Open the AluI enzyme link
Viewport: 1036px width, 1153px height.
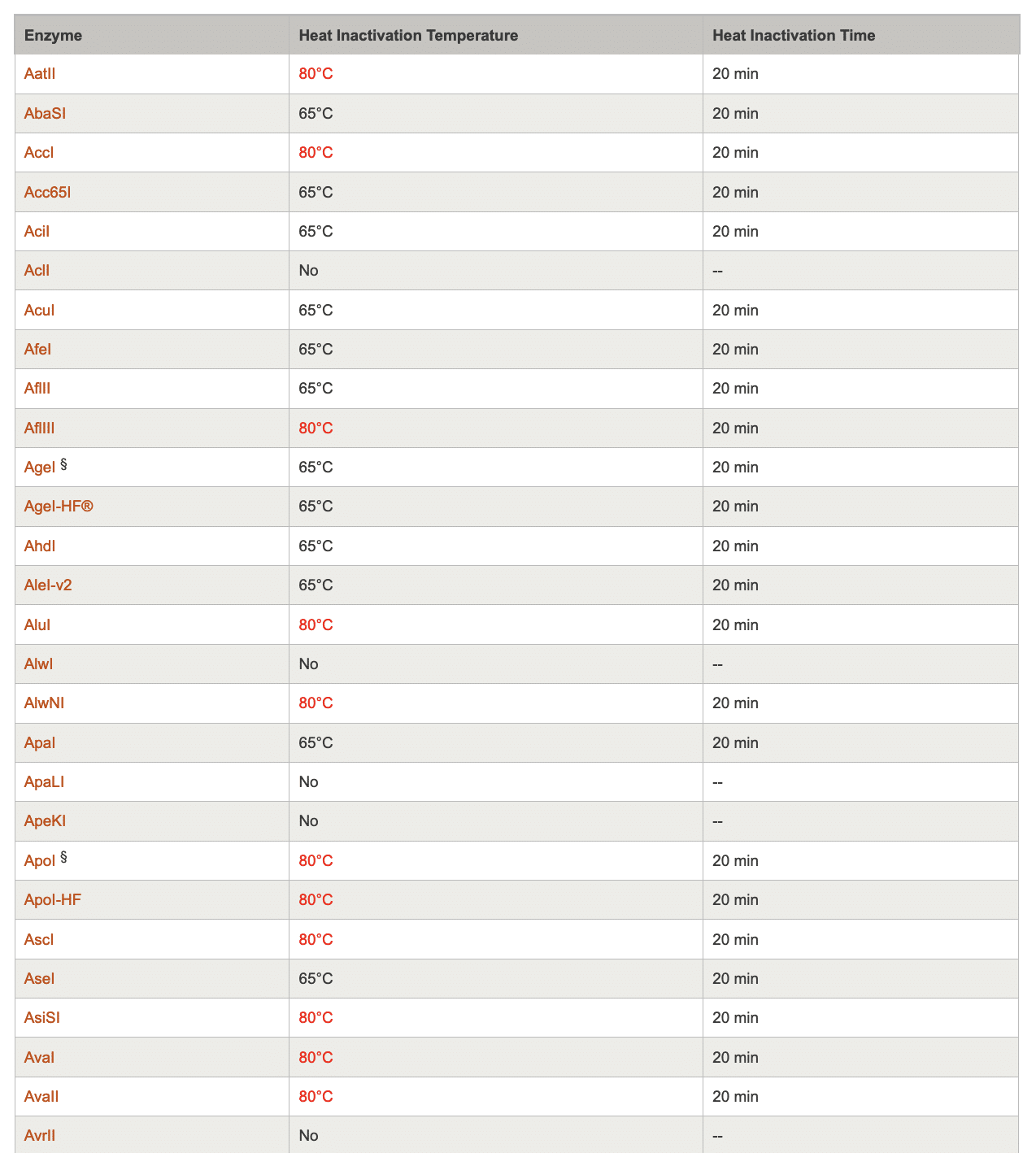37,625
